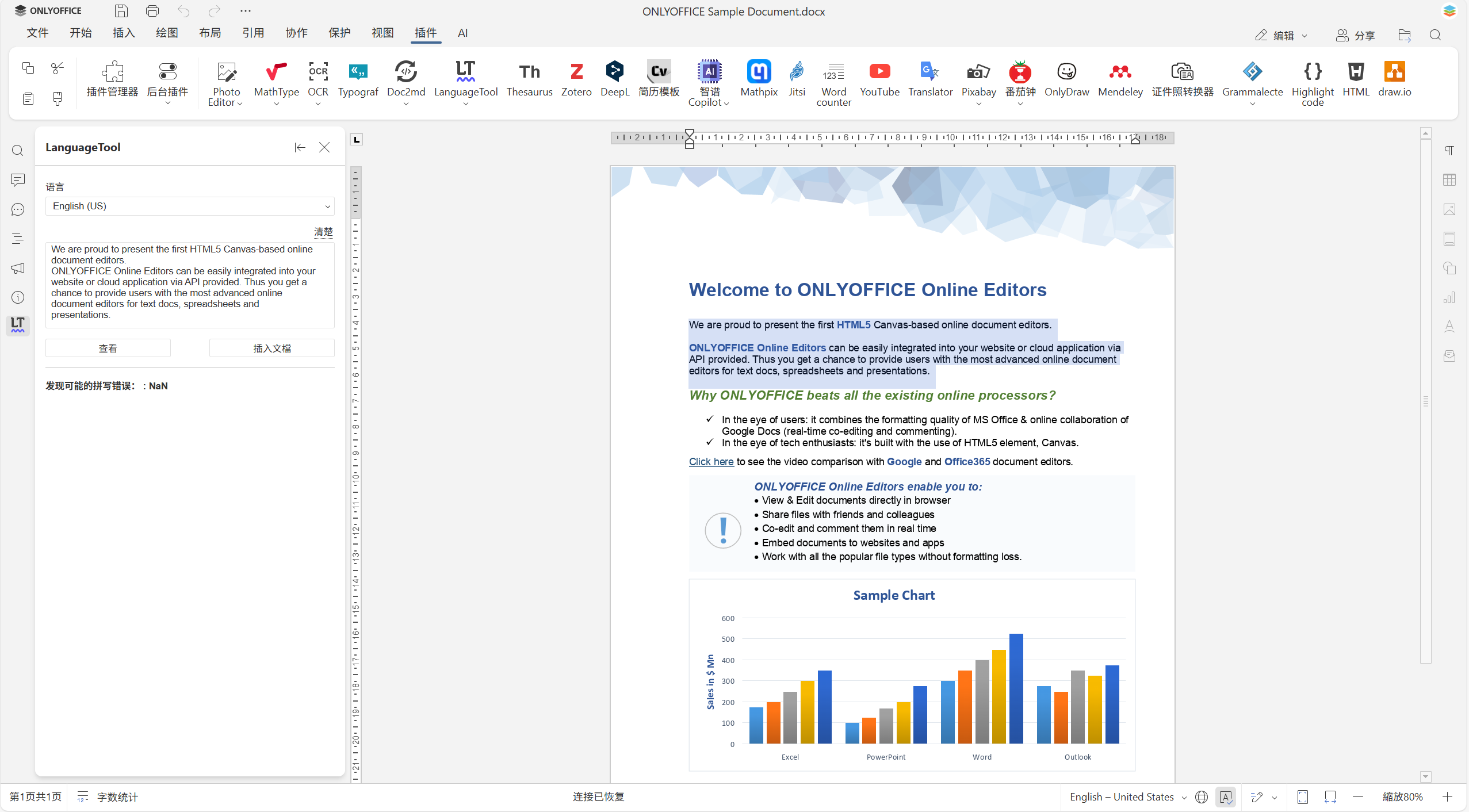
Task: Switch to the Home (开始) tab
Action: click(81, 33)
